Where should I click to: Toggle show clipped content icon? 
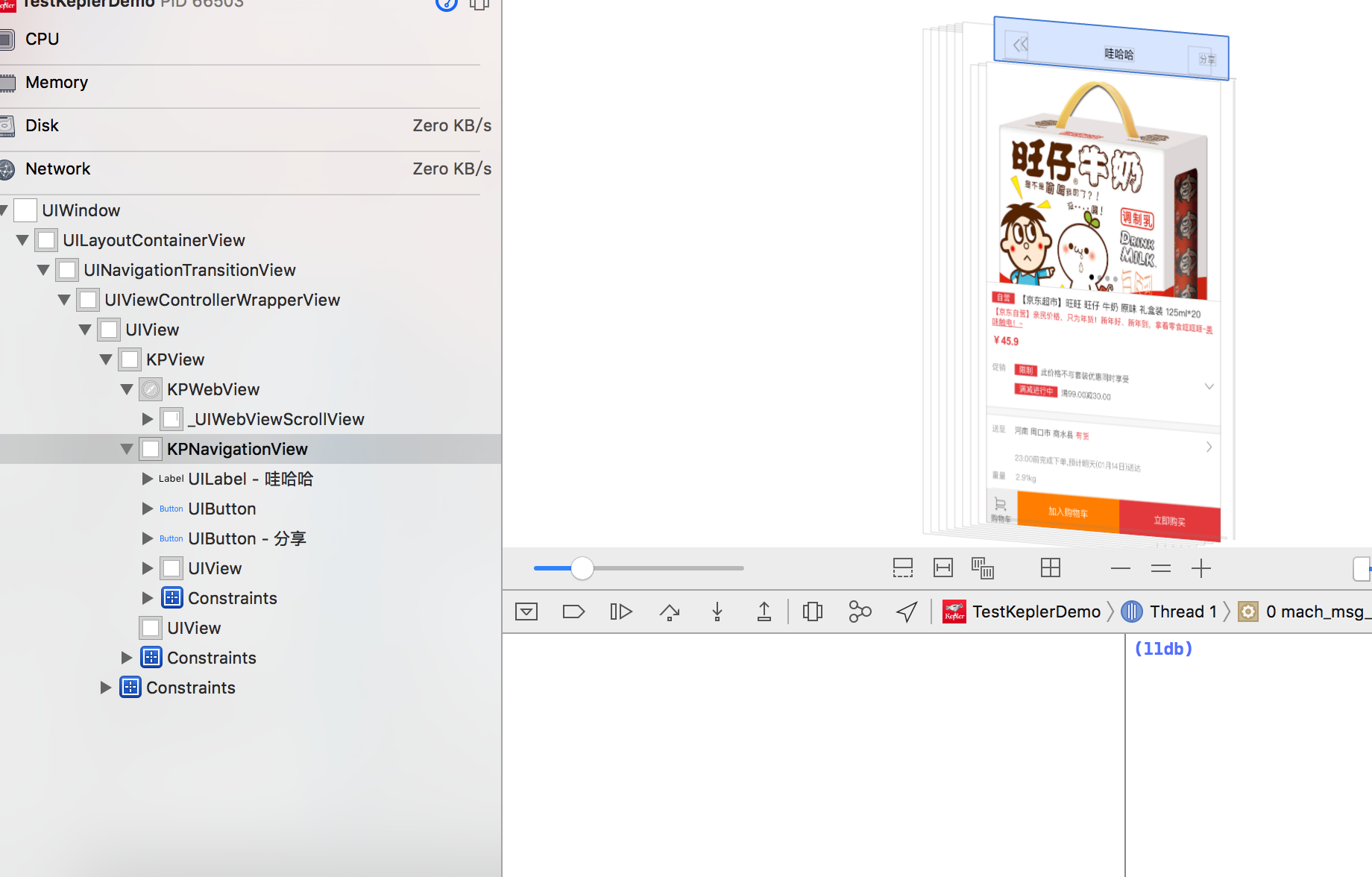[x=903, y=568]
